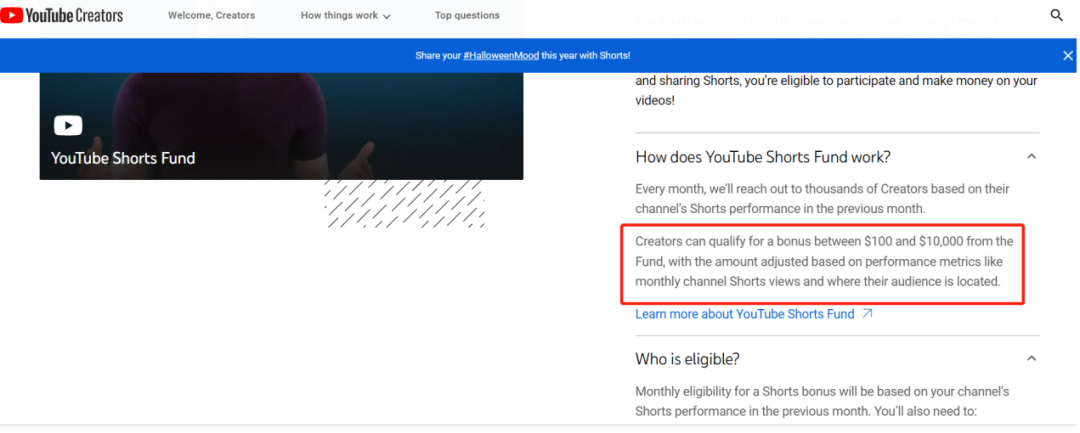Expand the 'How things work' dropdown arrow
This screenshot has width=1080, height=433.
coord(387,17)
